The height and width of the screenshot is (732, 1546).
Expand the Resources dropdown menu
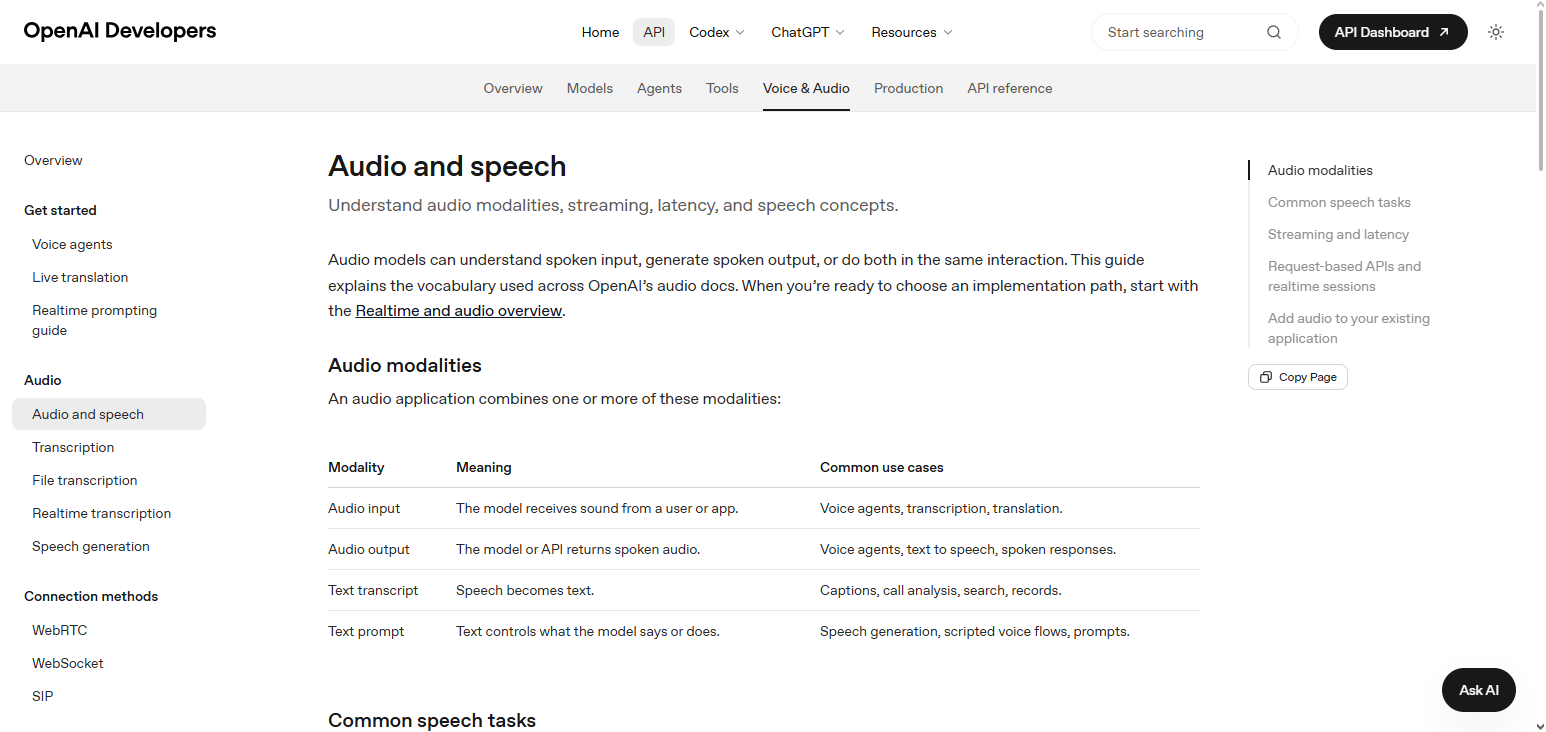pyautogui.click(x=912, y=32)
